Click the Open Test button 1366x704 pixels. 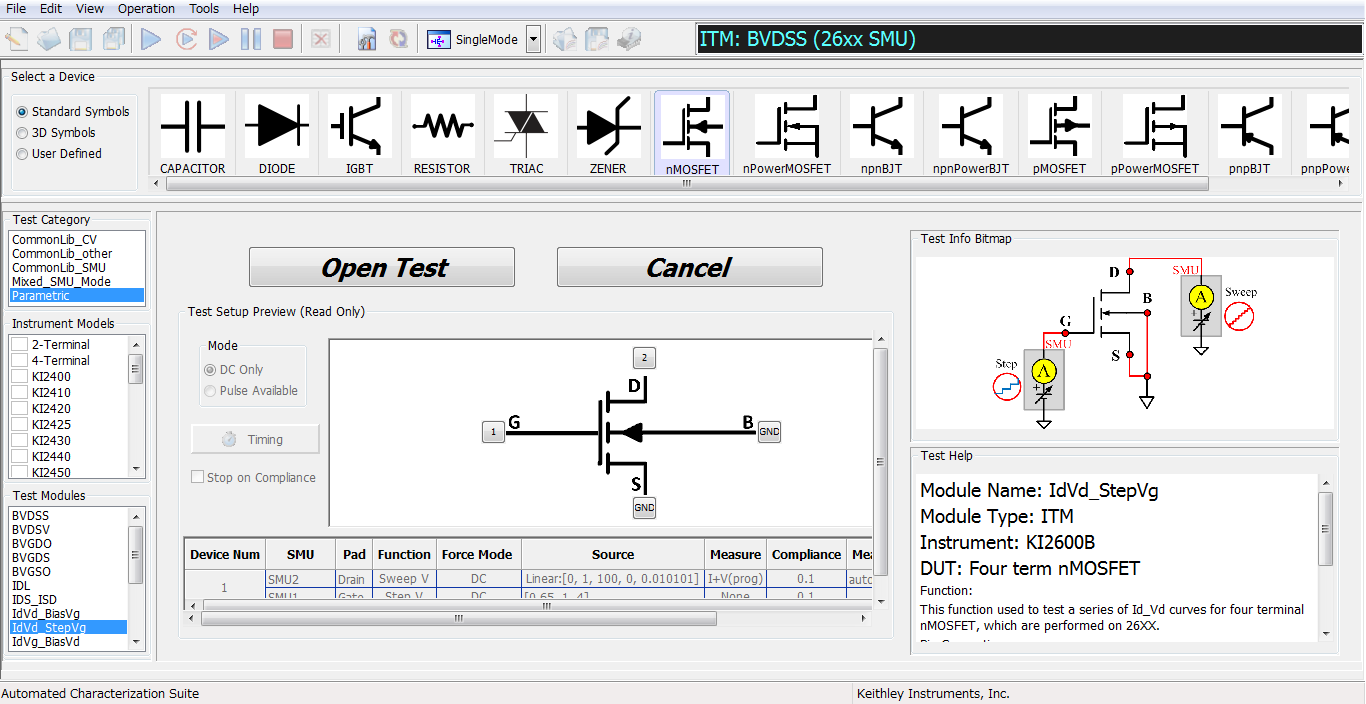click(382, 268)
